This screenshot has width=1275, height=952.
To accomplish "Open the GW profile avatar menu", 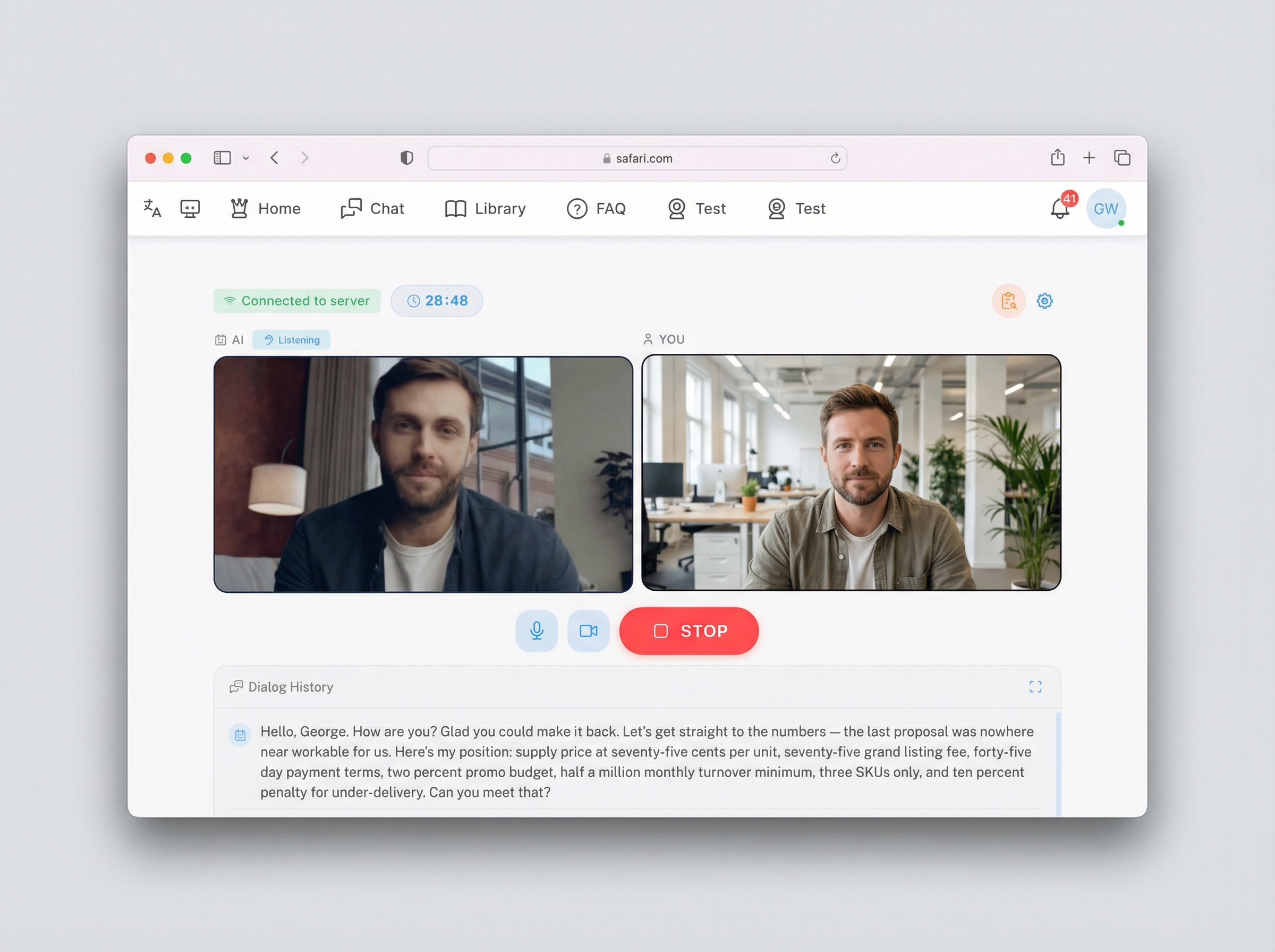I will coord(1106,209).
